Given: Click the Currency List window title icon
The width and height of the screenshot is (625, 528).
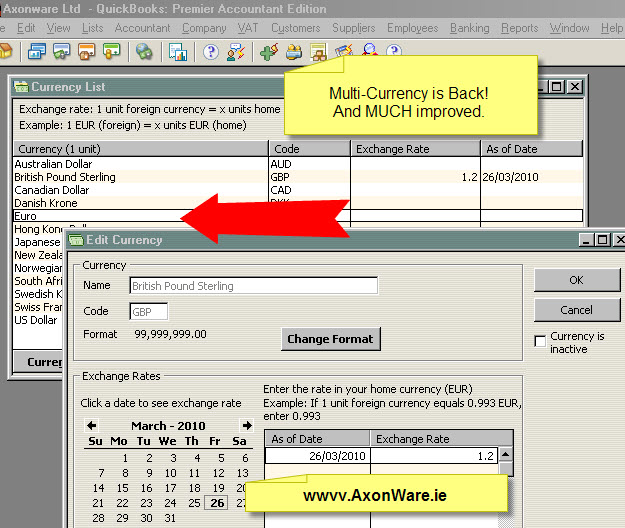Looking at the screenshot, I should (x=22, y=86).
